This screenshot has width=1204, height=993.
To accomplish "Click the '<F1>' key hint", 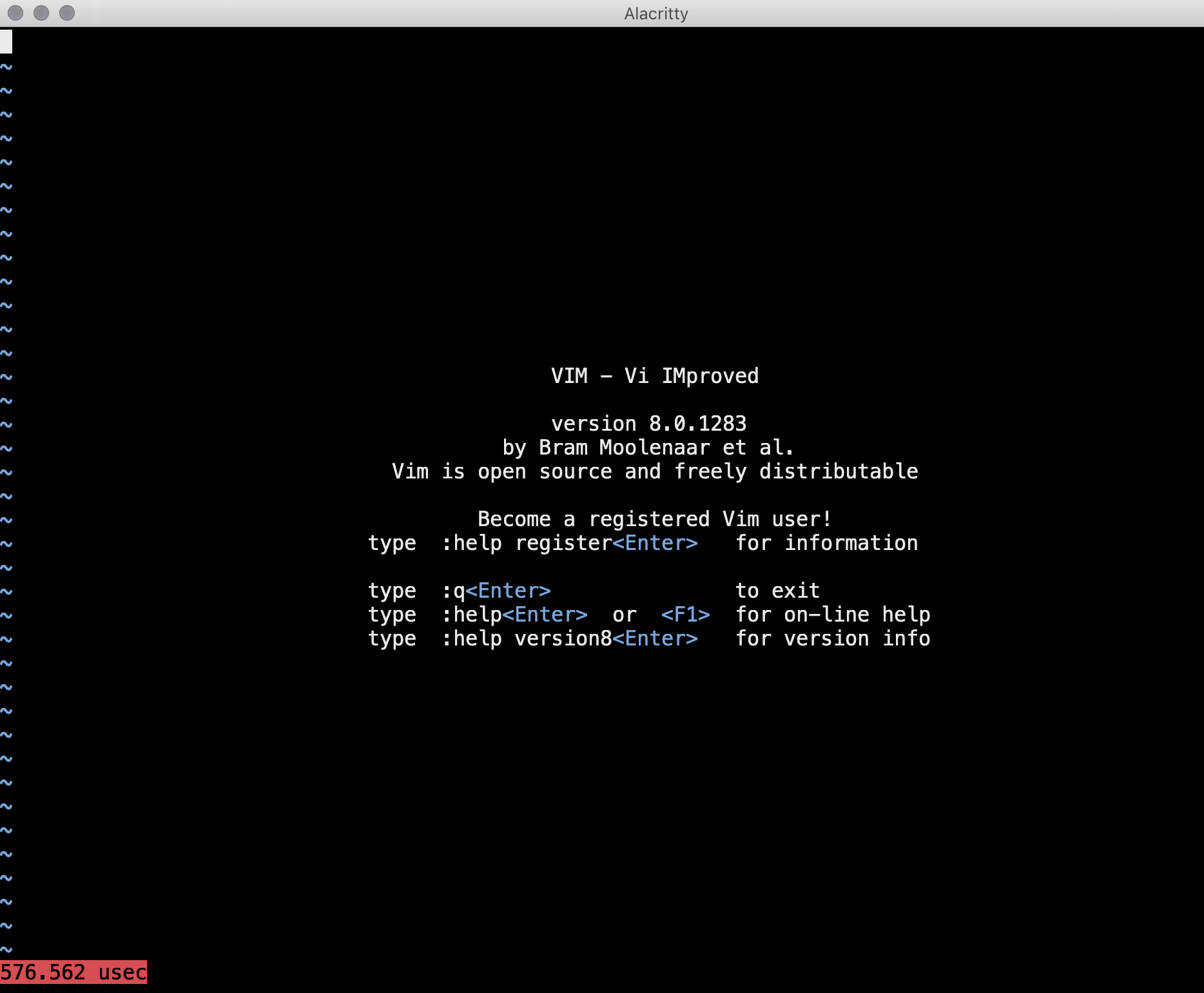I will pos(686,614).
